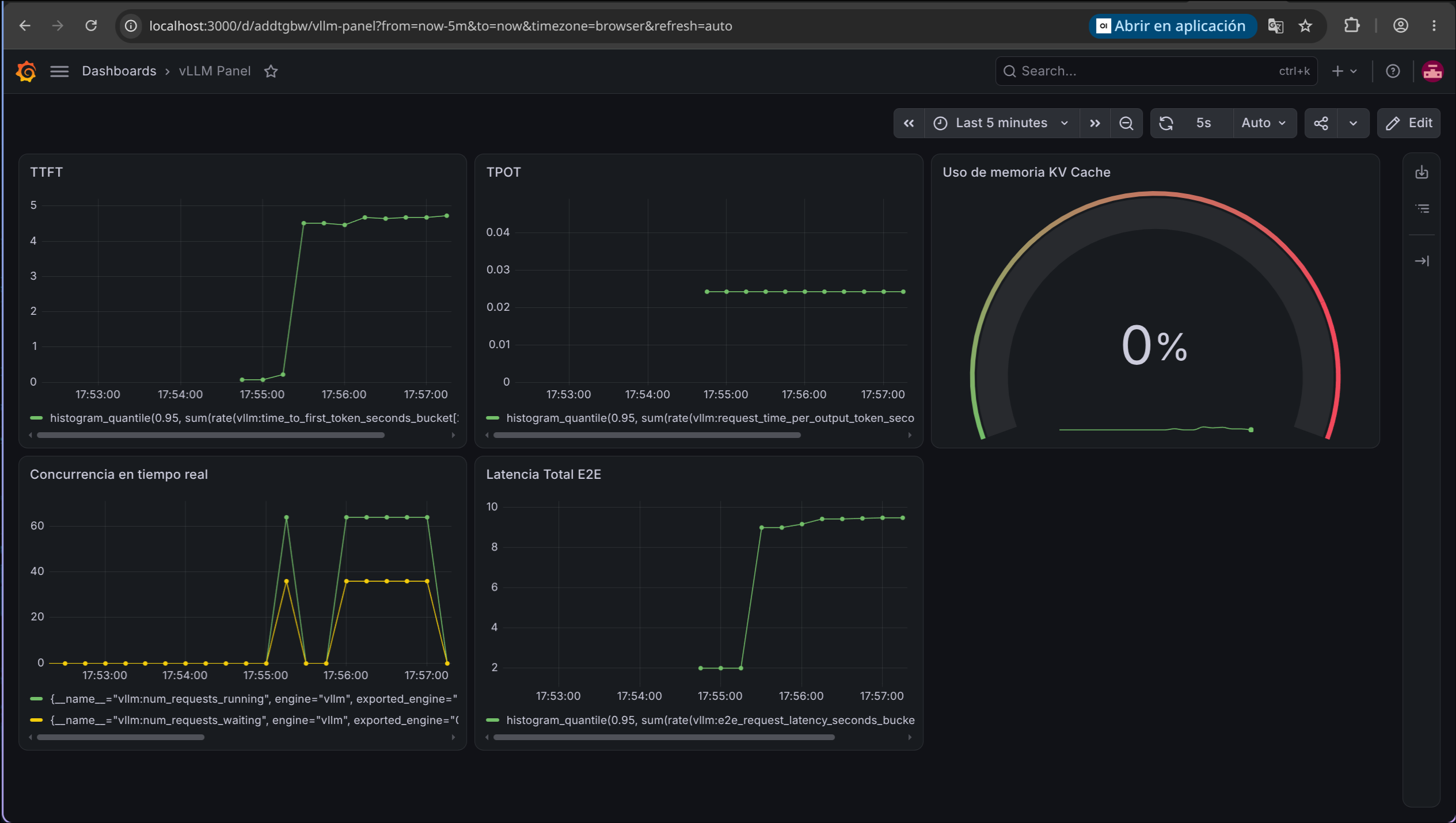Zoom out the time range
Viewport: 1456px width, 823px height.
pos(1126,123)
